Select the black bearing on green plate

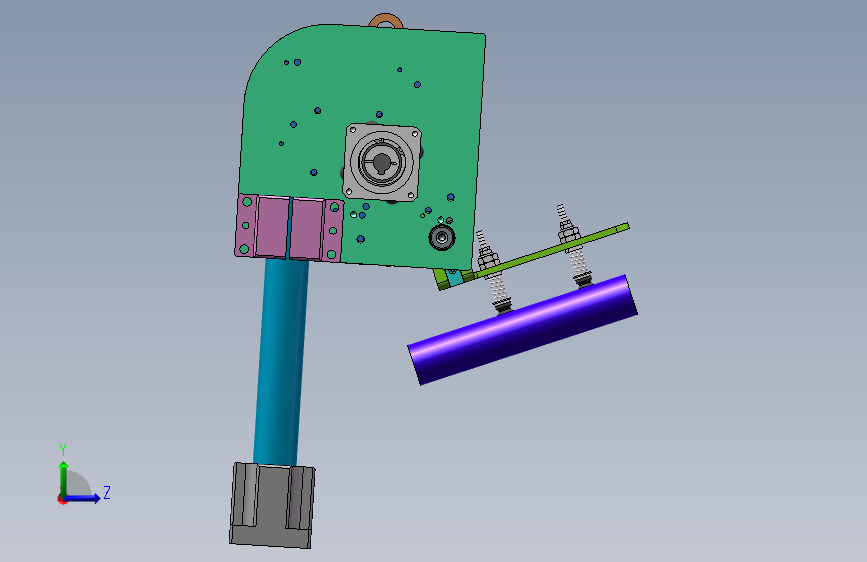pyautogui.click(x=442, y=238)
